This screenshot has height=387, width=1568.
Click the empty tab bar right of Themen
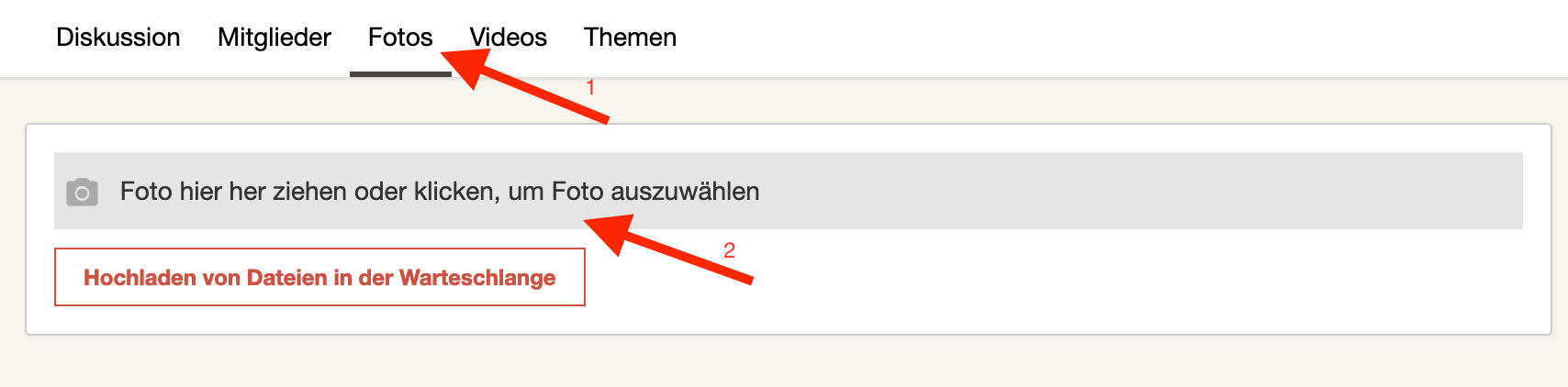click(x=1102, y=38)
